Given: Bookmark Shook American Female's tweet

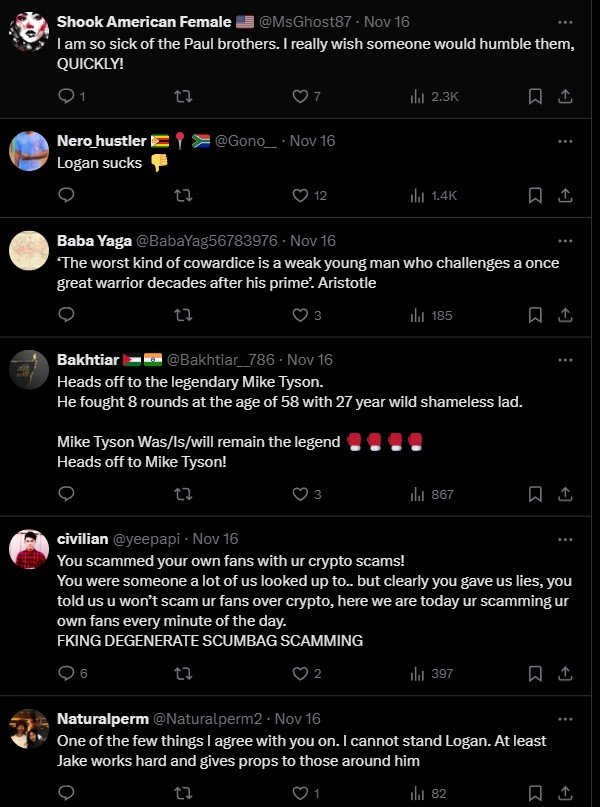Looking at the screenshot, I should (534, 97).
